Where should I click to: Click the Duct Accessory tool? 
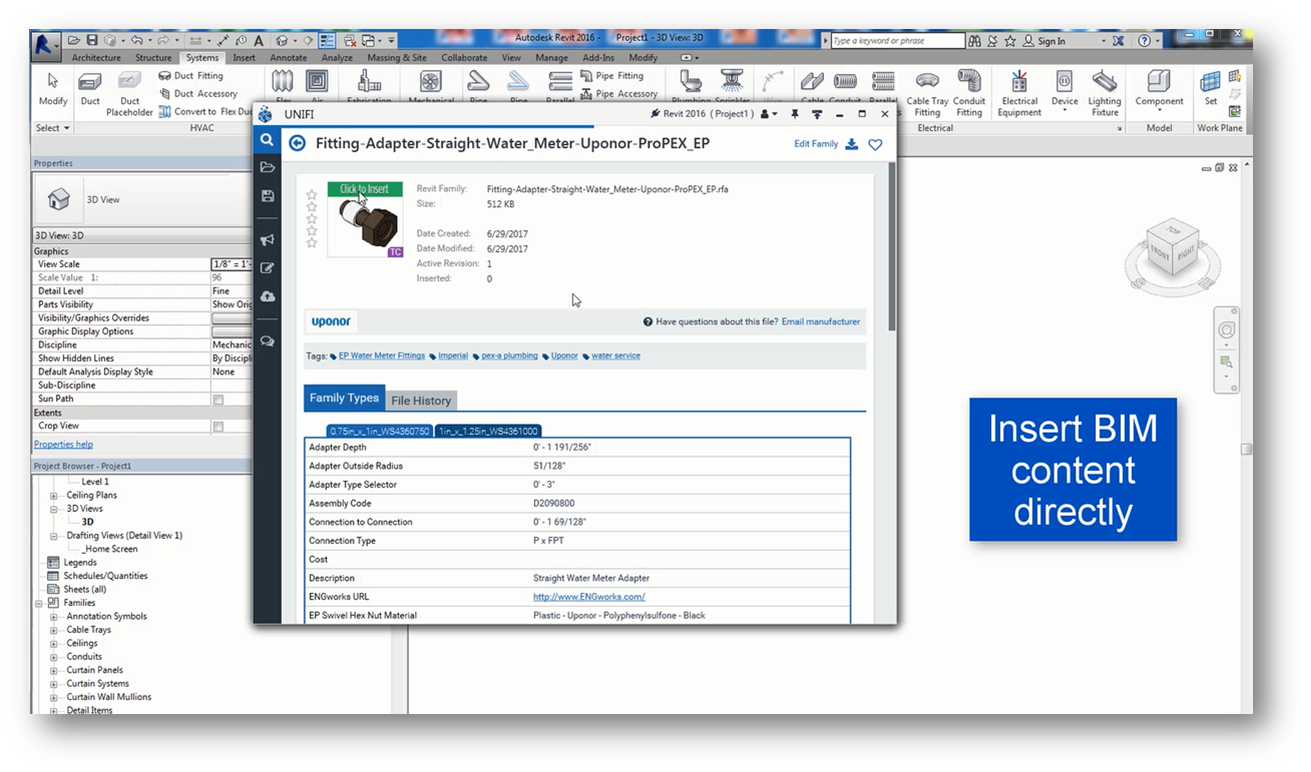198,94
